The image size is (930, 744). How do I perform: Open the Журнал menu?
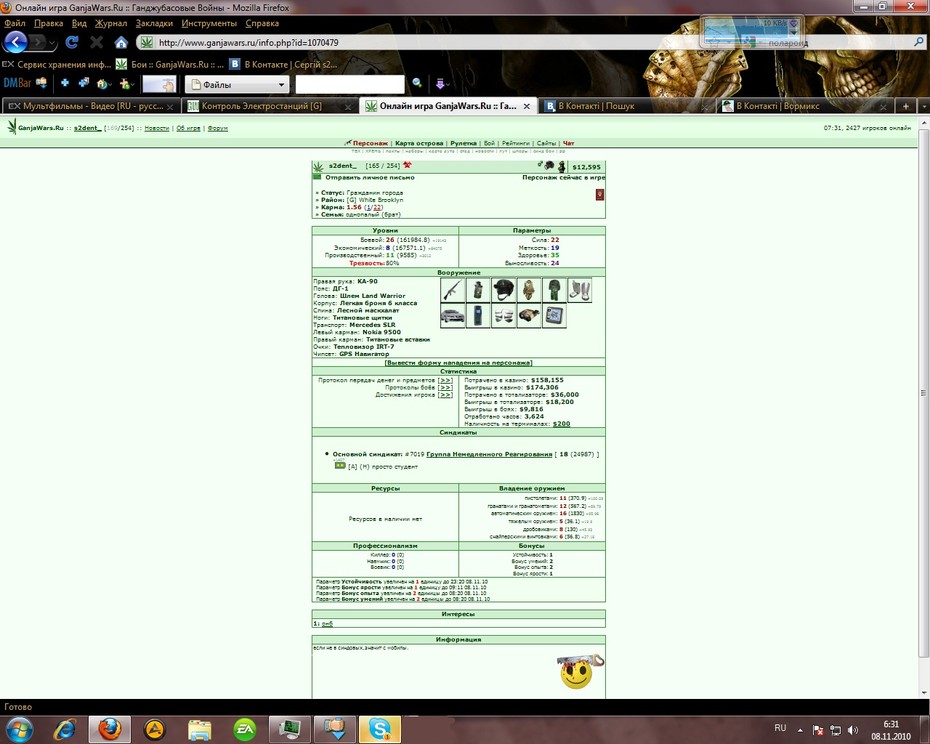[111, 23]
